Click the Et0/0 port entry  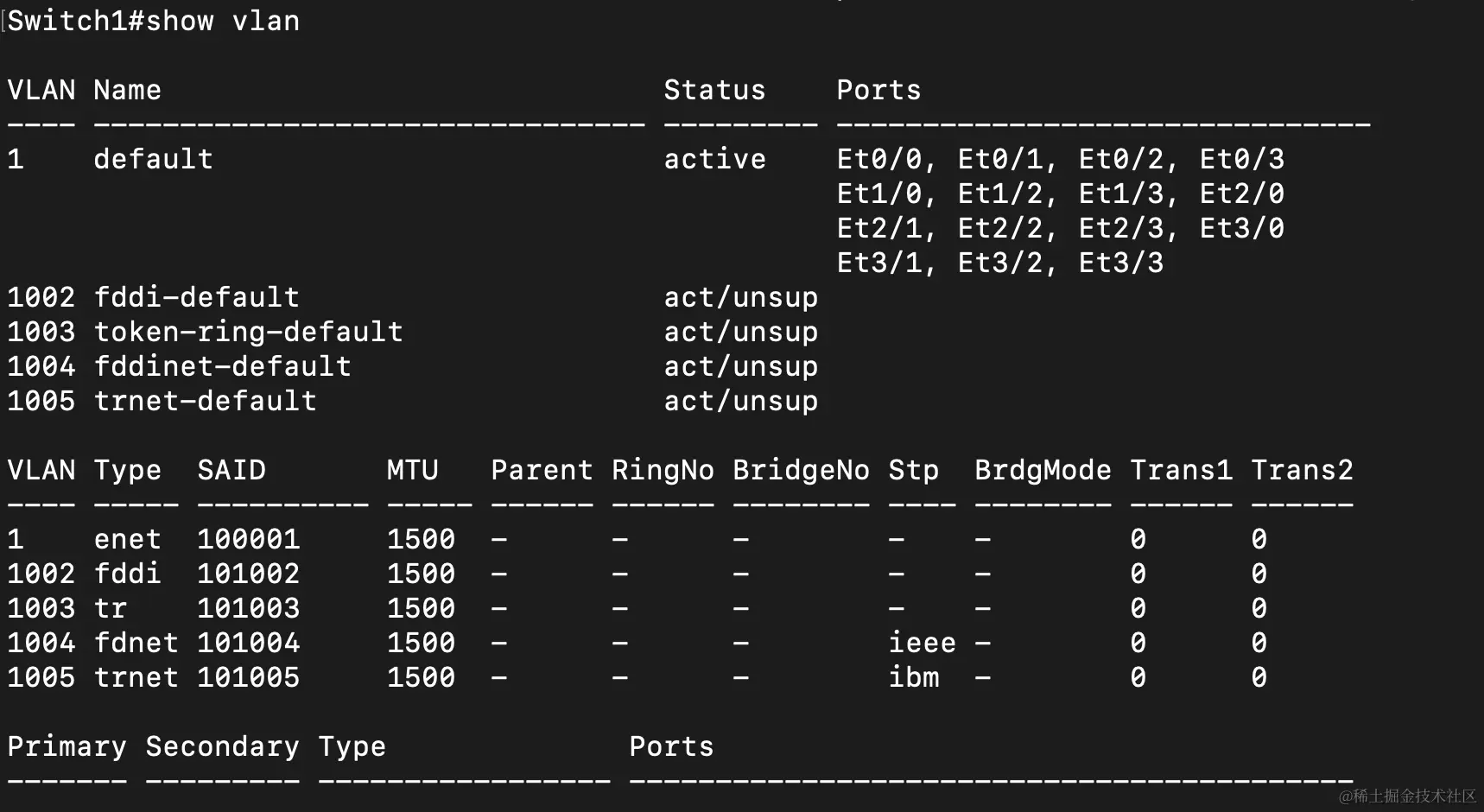click(879, 159)
